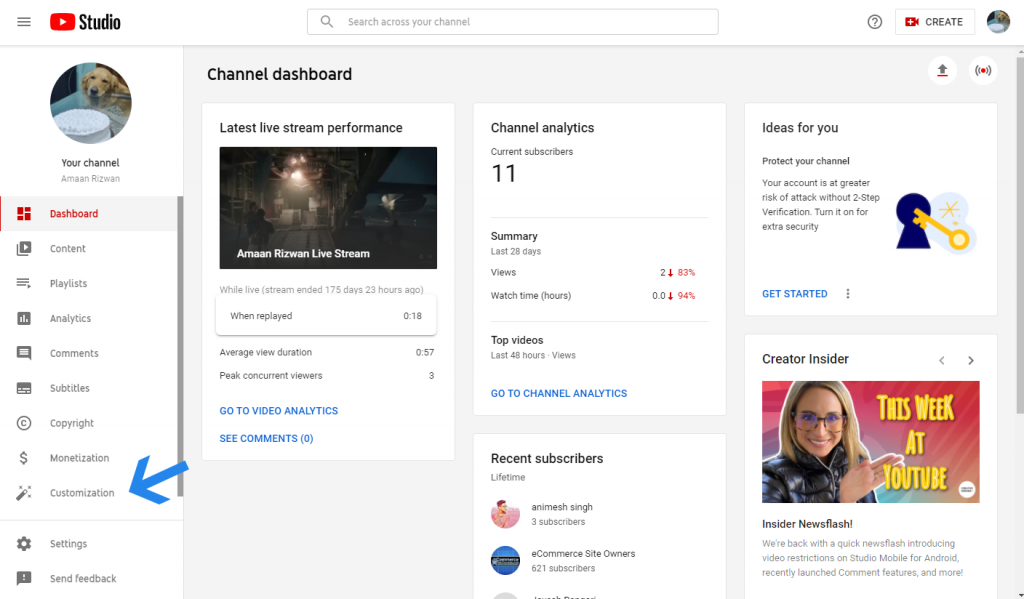1024x599 pixels.
Task: Click the 'Views' summary row label
Action: click(x=504, y=272)
